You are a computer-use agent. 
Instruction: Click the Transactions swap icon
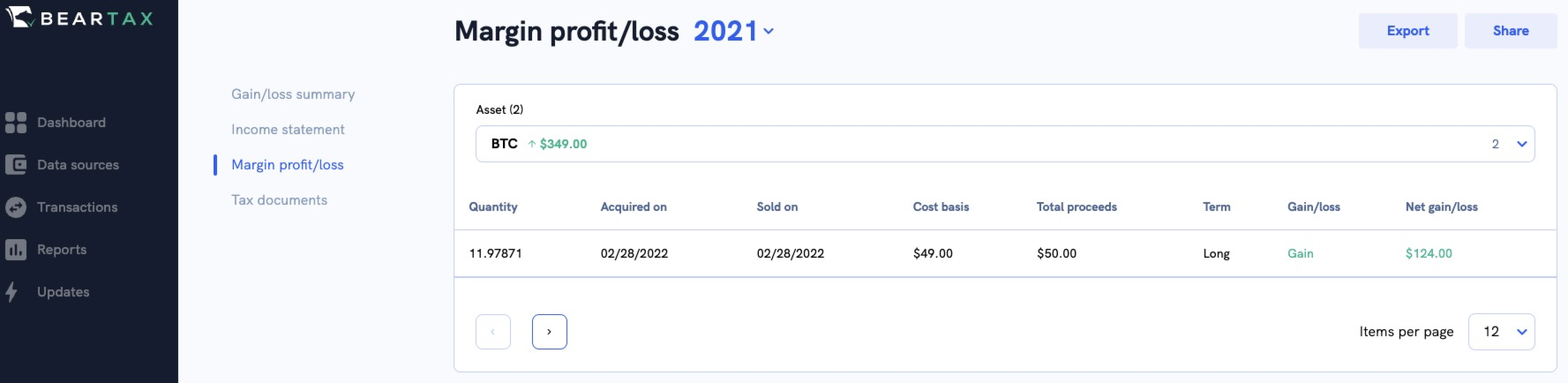16,207
